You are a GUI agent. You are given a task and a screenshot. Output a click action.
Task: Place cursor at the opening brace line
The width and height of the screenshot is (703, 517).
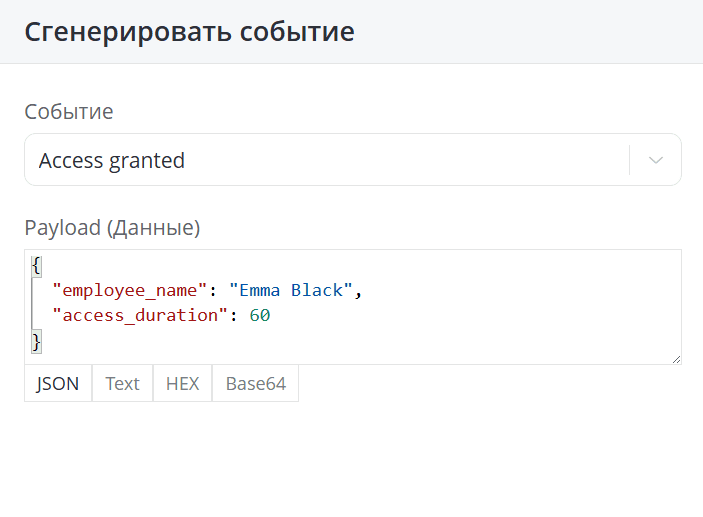[37, 265]
